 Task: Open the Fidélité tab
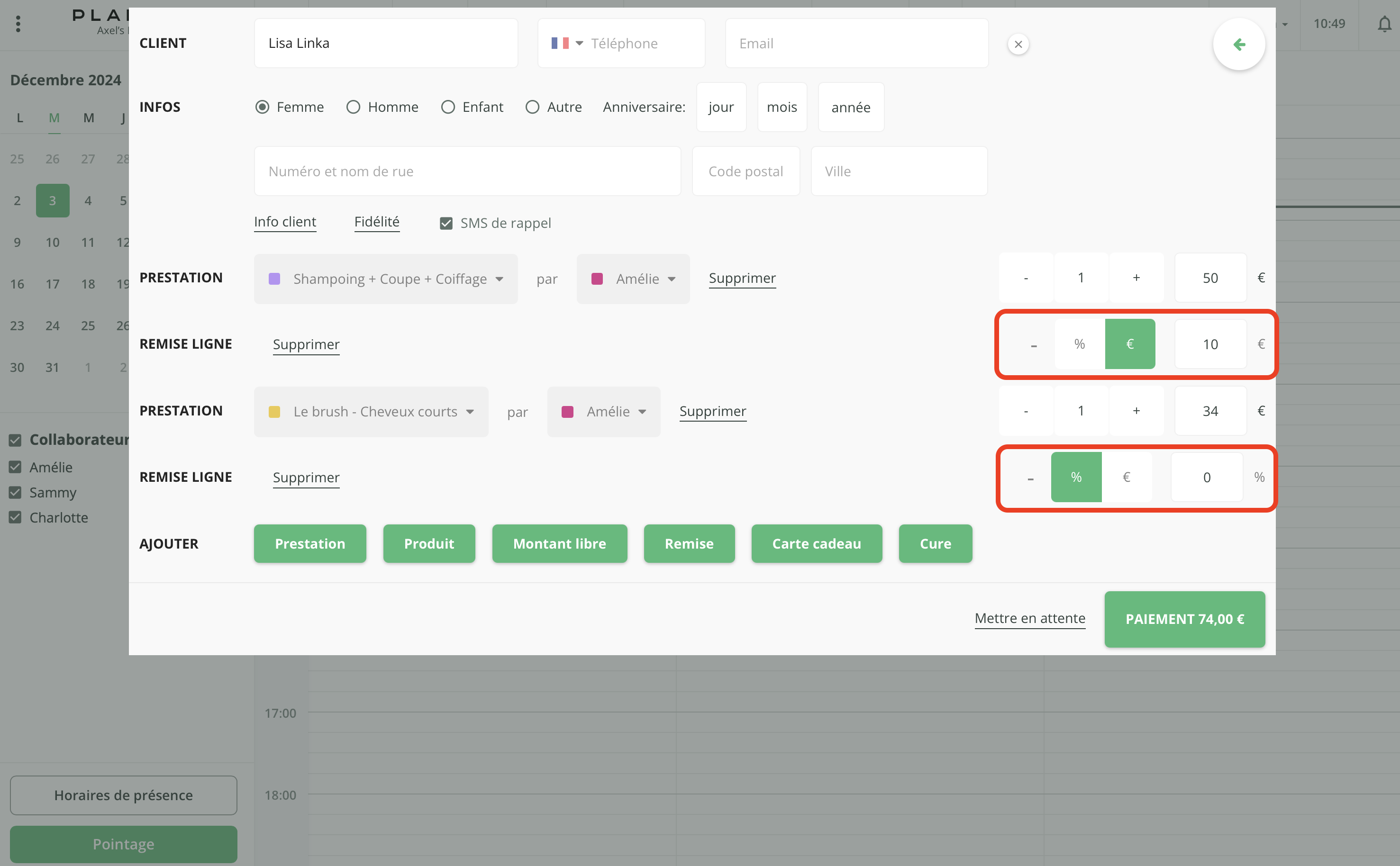[x=376, y=222]
